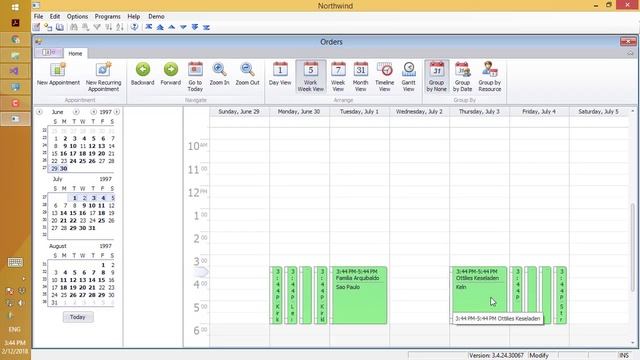The width and height of the screenshot is (640, 360).
Task: Open the Windows Start button
Action: click(x=16, y=7)
